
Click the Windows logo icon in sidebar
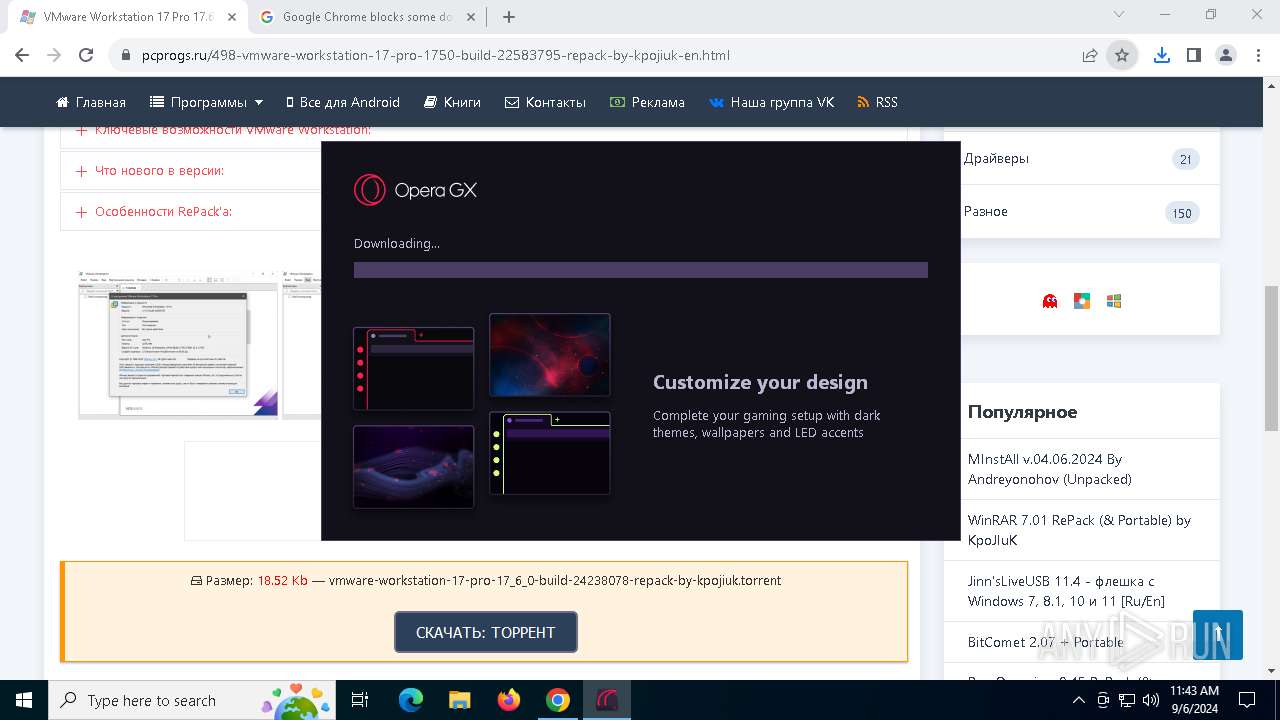point(1114,301)
